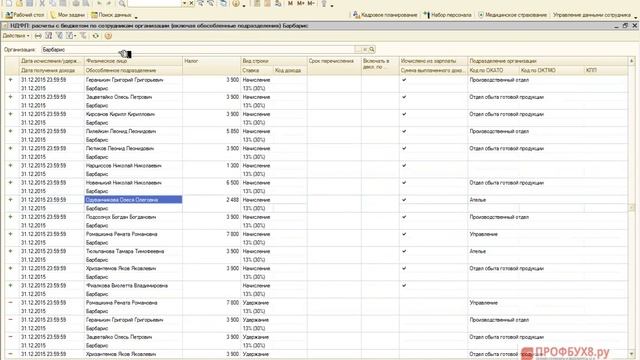Viewport: 640px width, 360px height.
Task: Clear the Организация field with the X button
Action: 365,49
